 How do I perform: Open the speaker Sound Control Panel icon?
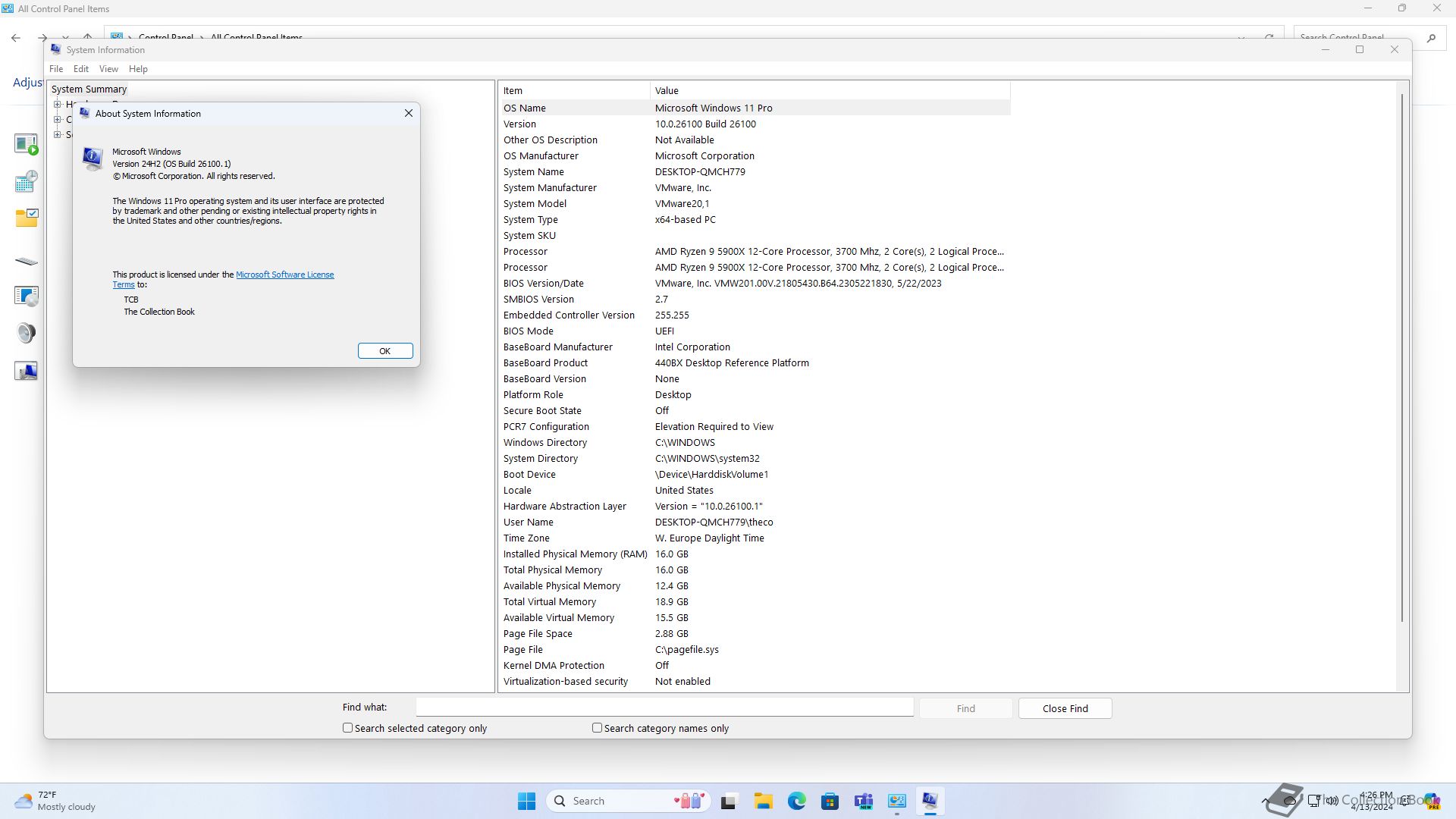point(27,333)
